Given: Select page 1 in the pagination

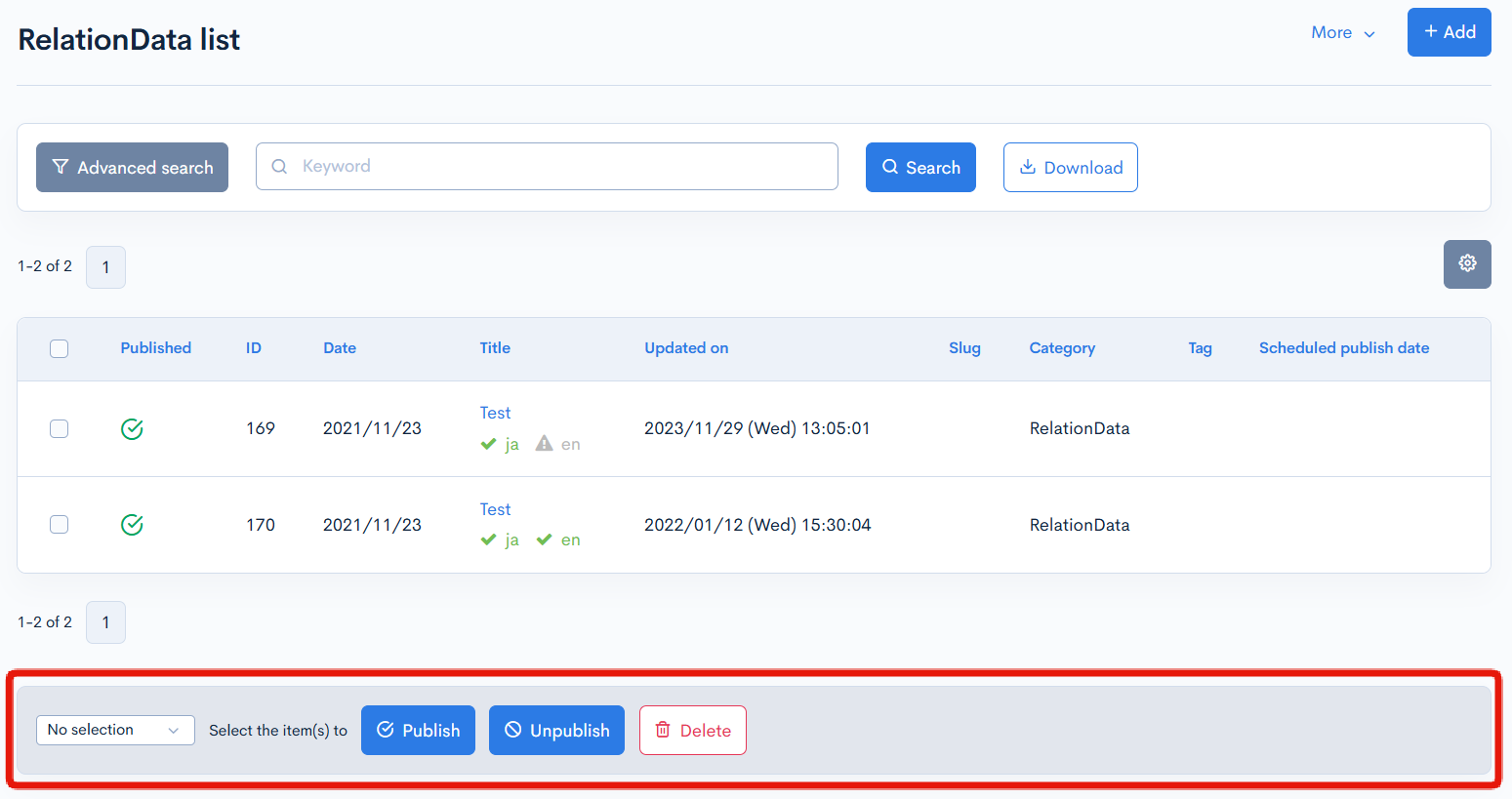Looking at the screenshot, I should [x=105, y=266].
